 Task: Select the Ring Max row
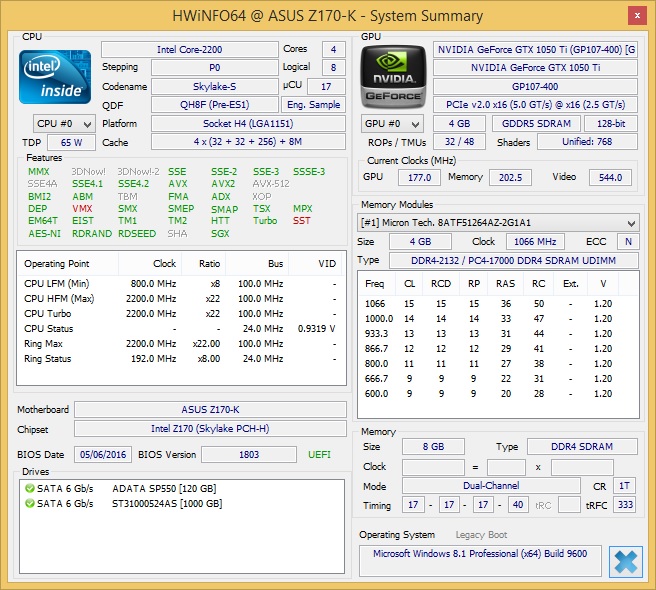coord(180,344)
